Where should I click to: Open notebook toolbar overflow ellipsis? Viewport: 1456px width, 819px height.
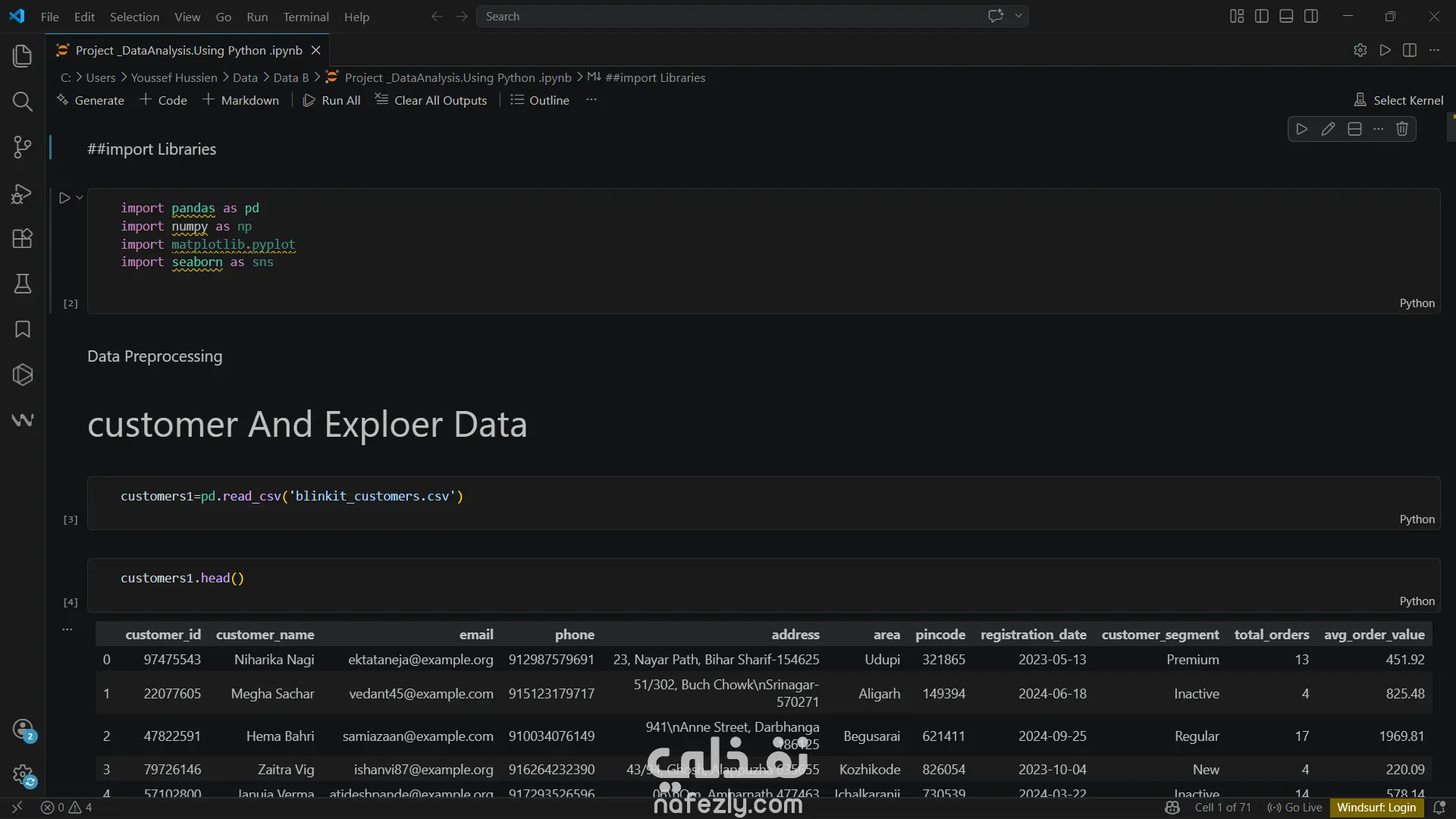(x=591, y=100)
